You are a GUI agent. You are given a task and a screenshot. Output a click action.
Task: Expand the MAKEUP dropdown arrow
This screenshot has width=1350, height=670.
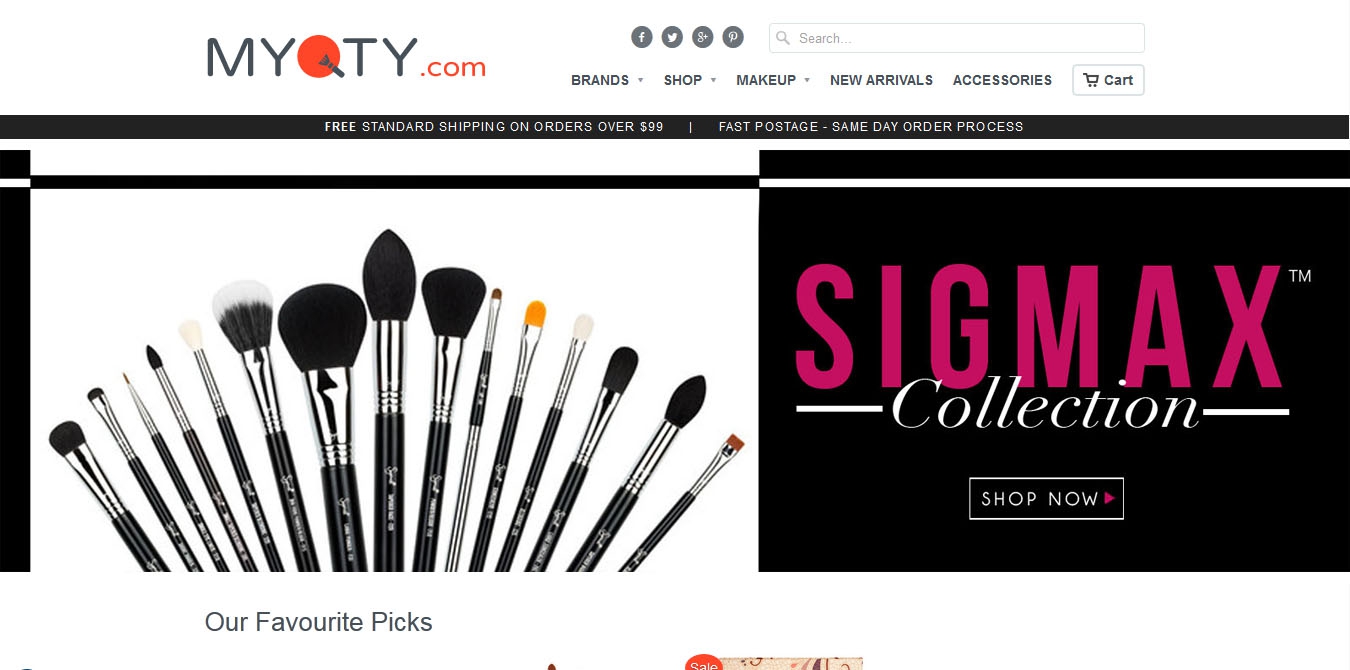click(807, 80)
